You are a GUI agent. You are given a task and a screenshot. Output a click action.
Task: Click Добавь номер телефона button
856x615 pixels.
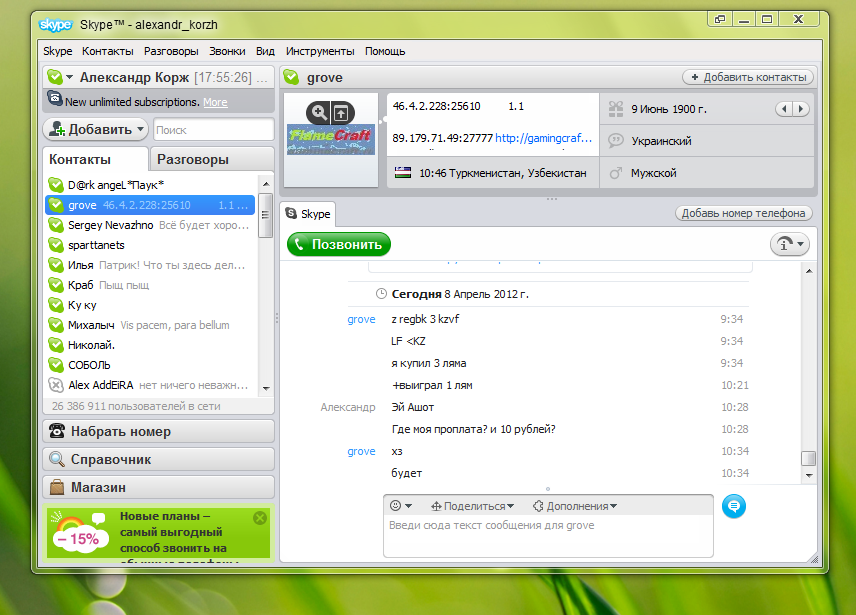[x=744, y=213]
